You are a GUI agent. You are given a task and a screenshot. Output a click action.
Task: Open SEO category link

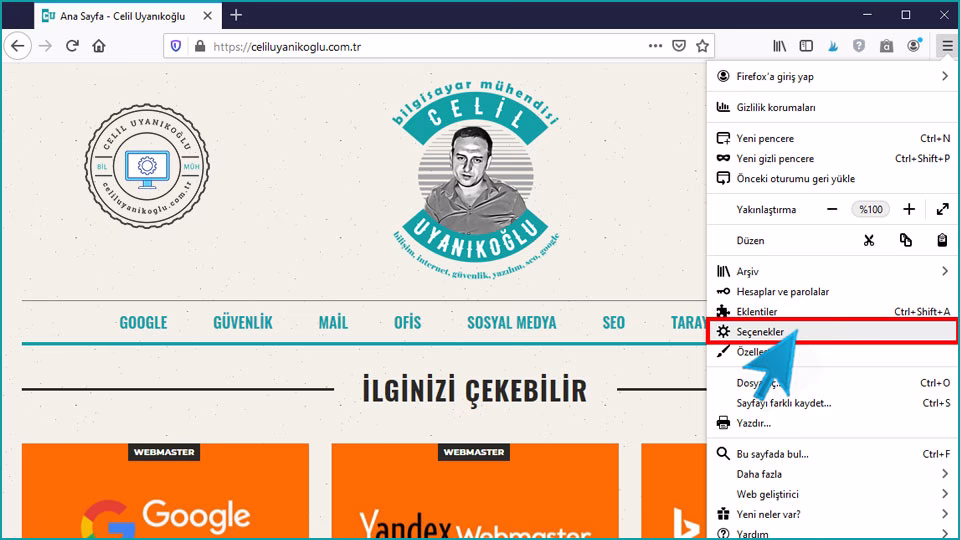tap(613, 323)
